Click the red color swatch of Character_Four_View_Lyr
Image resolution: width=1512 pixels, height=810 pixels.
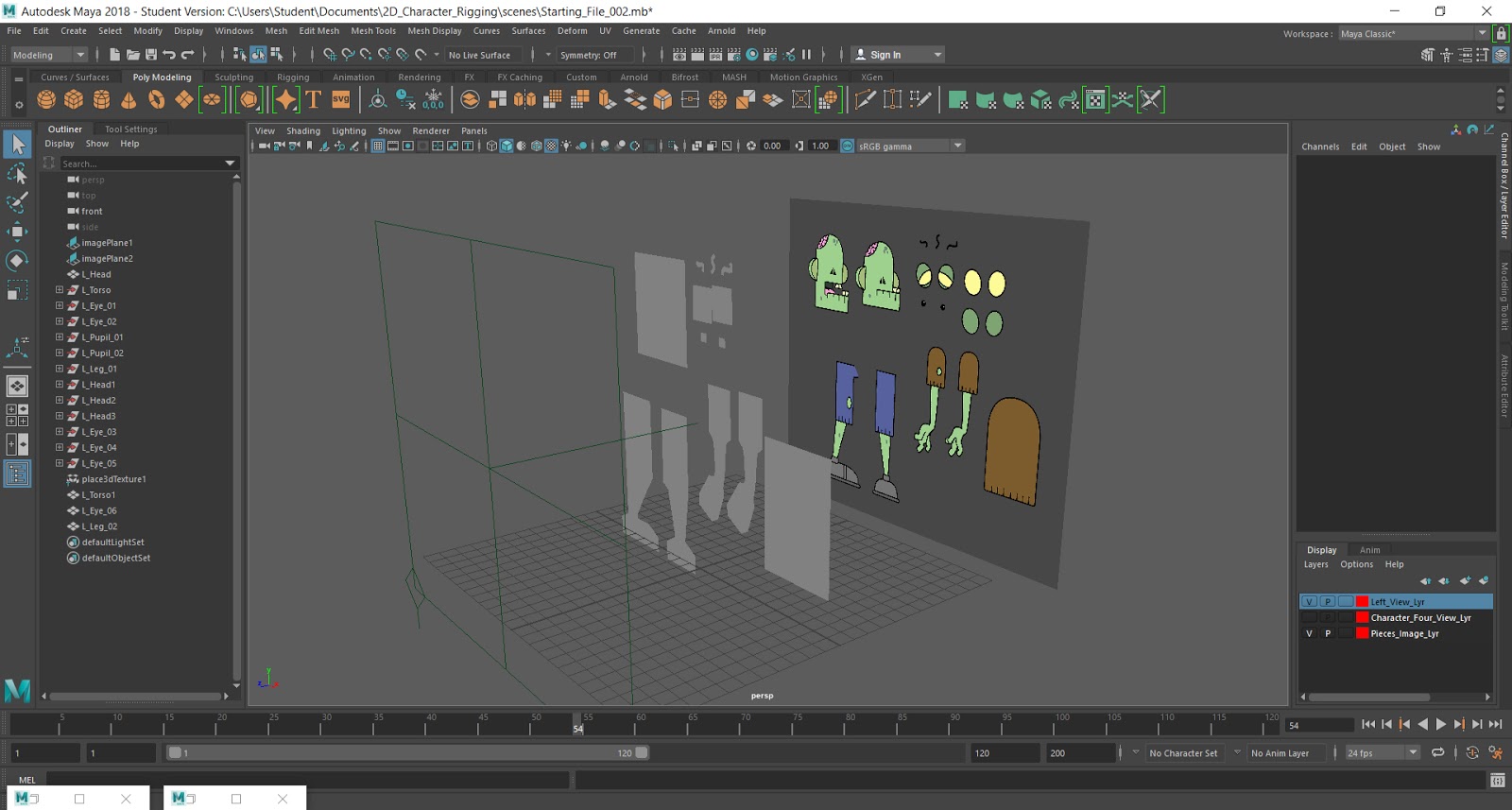(x=1362, y=618)
